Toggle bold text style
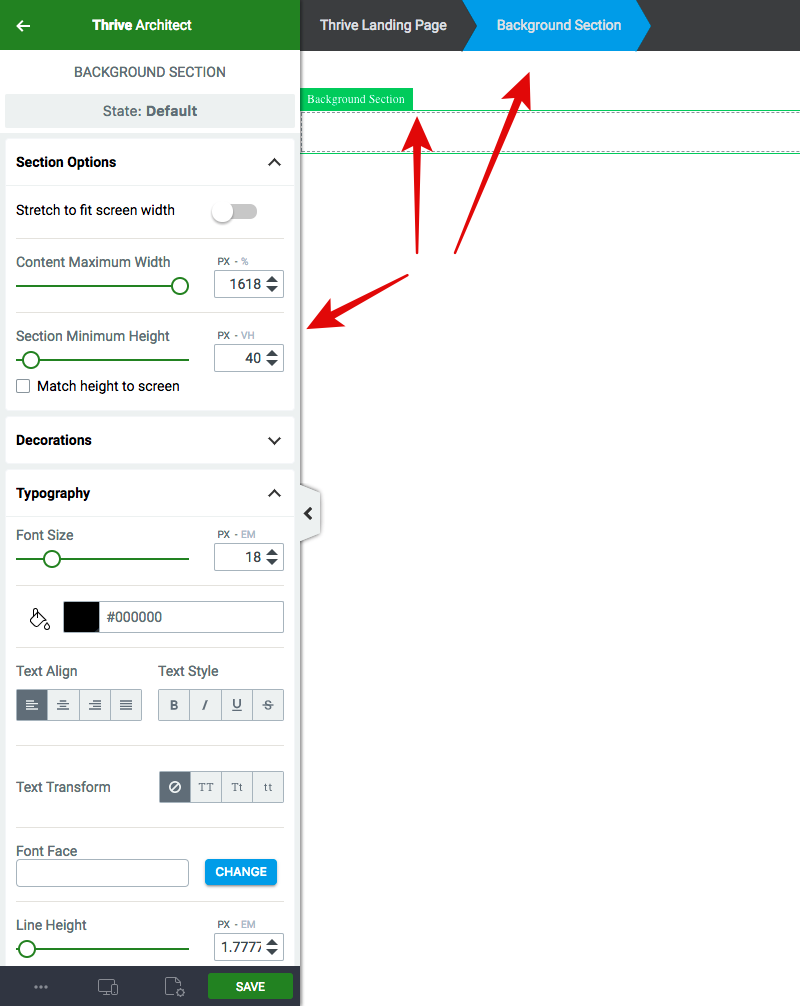800x1006 pixels. tap(174, 705)
